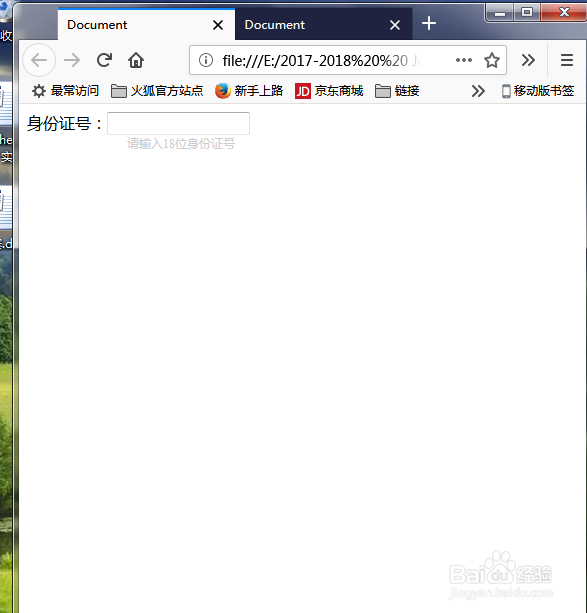Viewport: 587px width, 613px height.
Task: Open the 京东商城 bookmark
Action: (329, 91)
